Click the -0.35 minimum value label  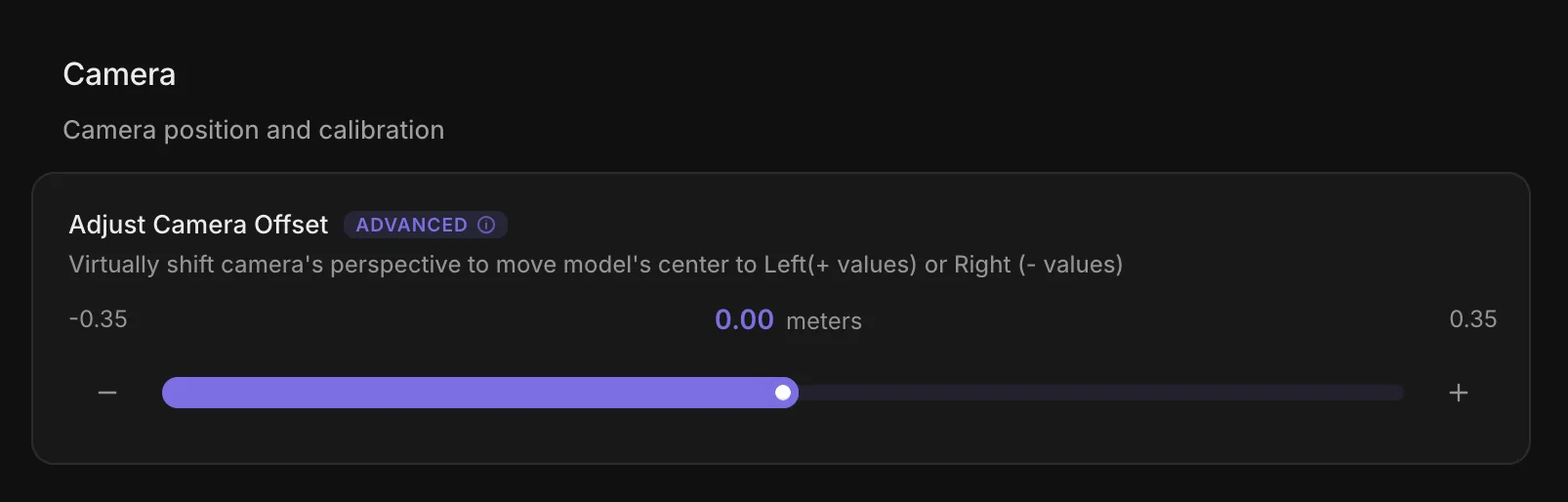pos(98,319)
